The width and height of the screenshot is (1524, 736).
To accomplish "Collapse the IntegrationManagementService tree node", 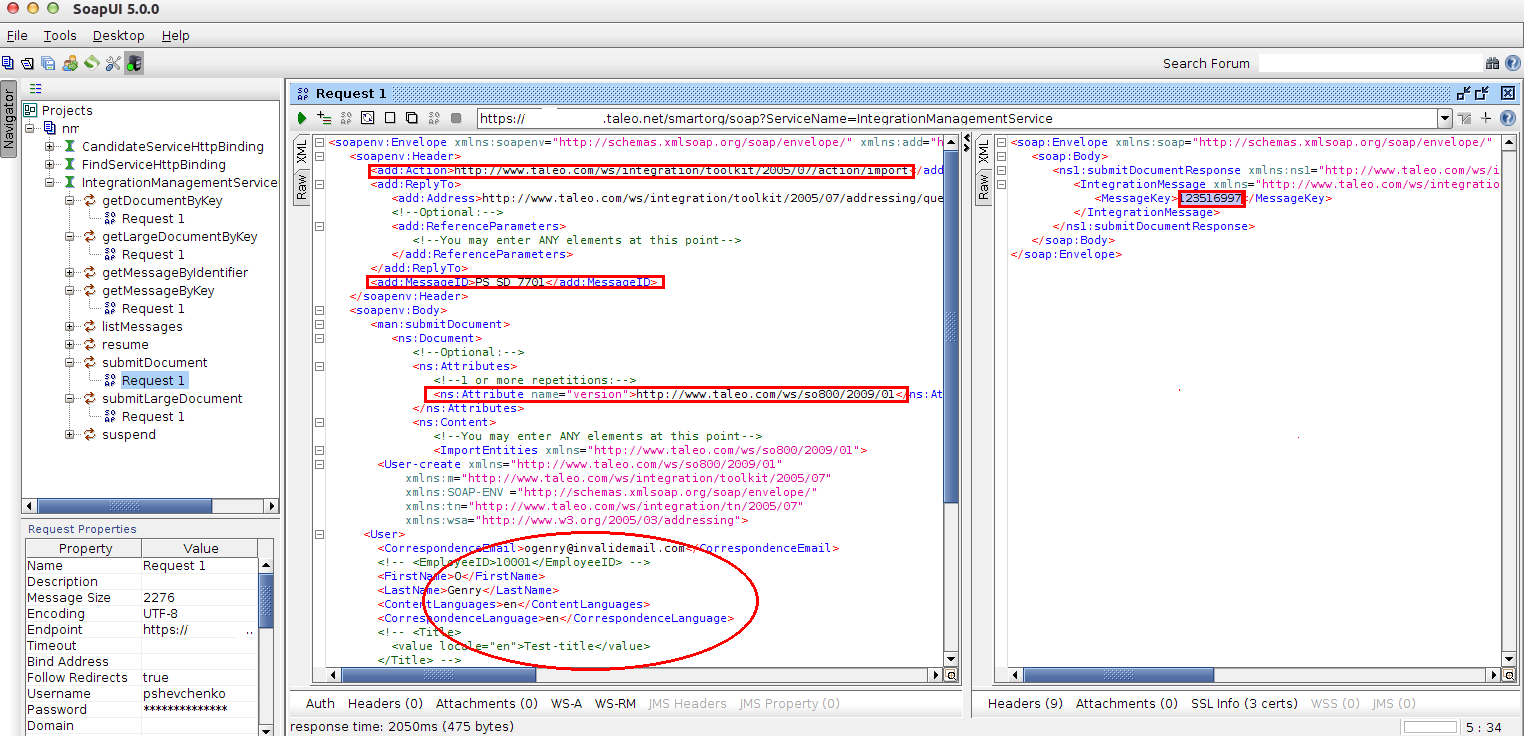I will (50, 183).
